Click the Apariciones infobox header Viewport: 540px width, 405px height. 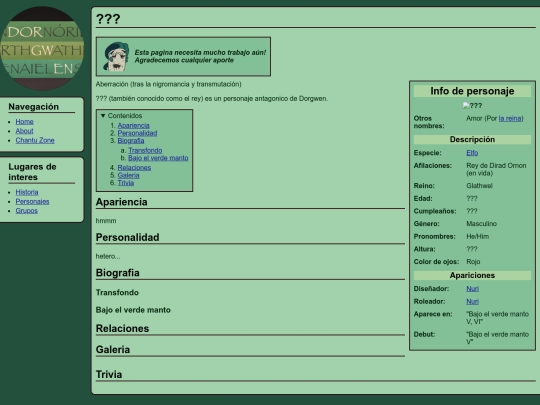472,275
